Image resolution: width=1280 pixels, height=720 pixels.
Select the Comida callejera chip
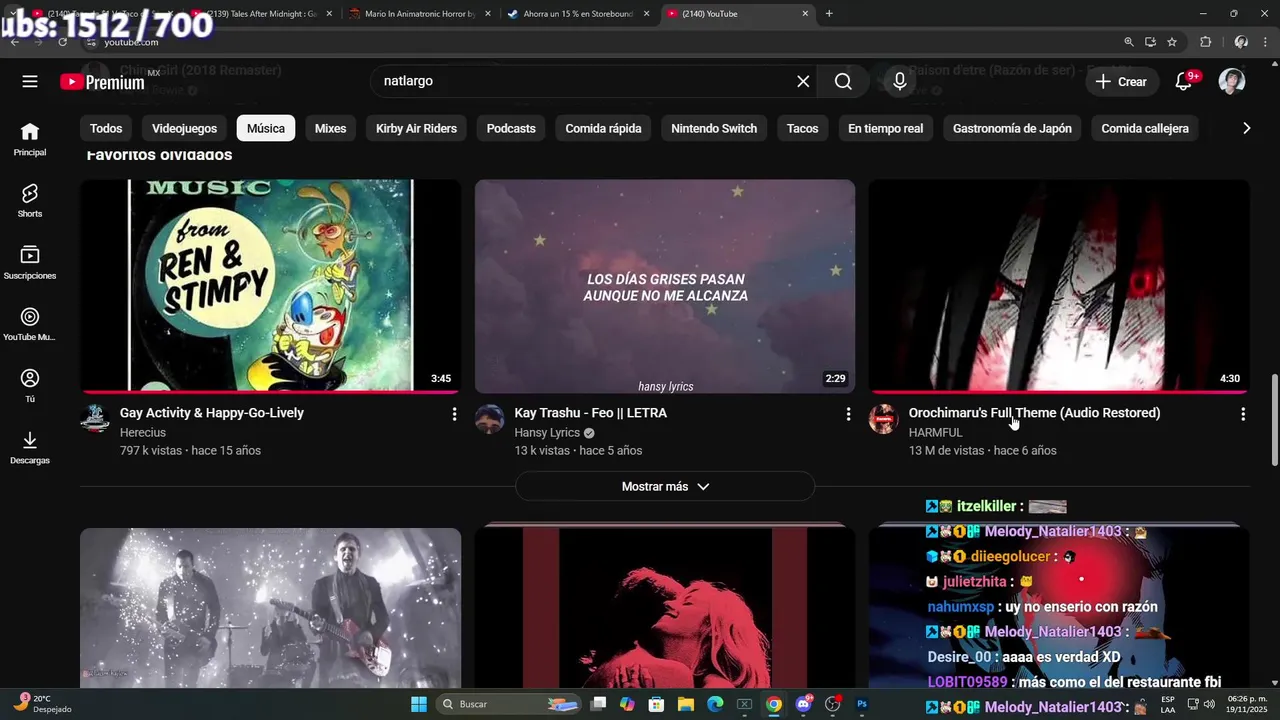point(1145,128)
